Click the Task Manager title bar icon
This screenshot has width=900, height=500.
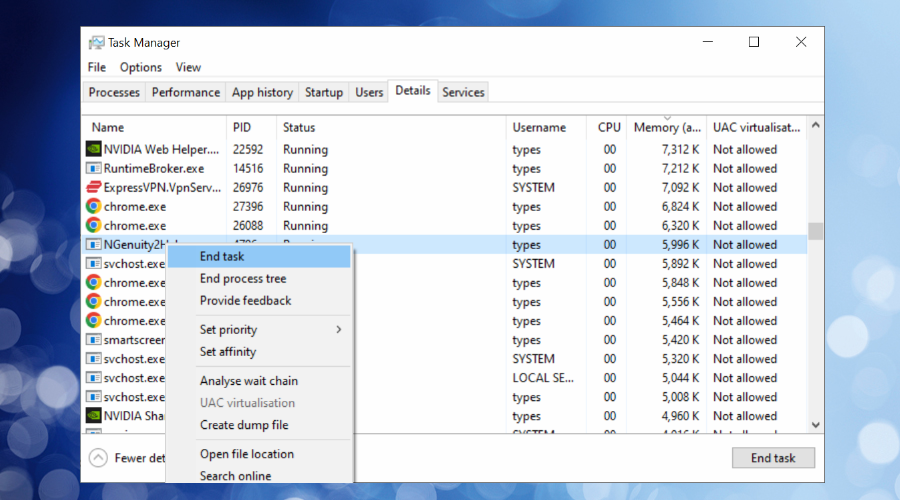pos(96,42)
